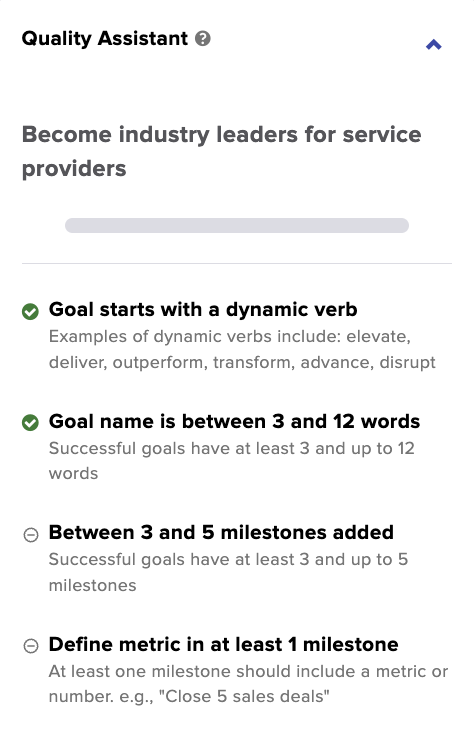Click 'Between 3 and 5 milestones added' heading
This screenshot has width=474, height=738.
(221, 532)
